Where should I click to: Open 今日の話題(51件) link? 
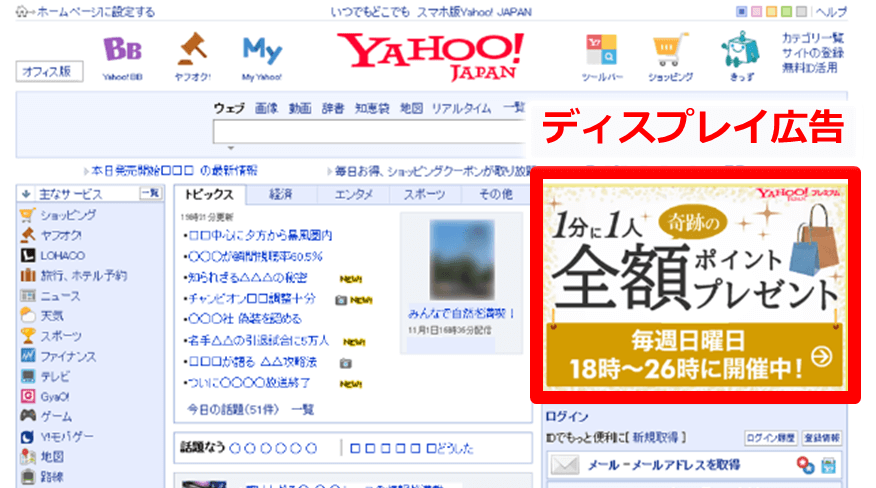point(232,410)
